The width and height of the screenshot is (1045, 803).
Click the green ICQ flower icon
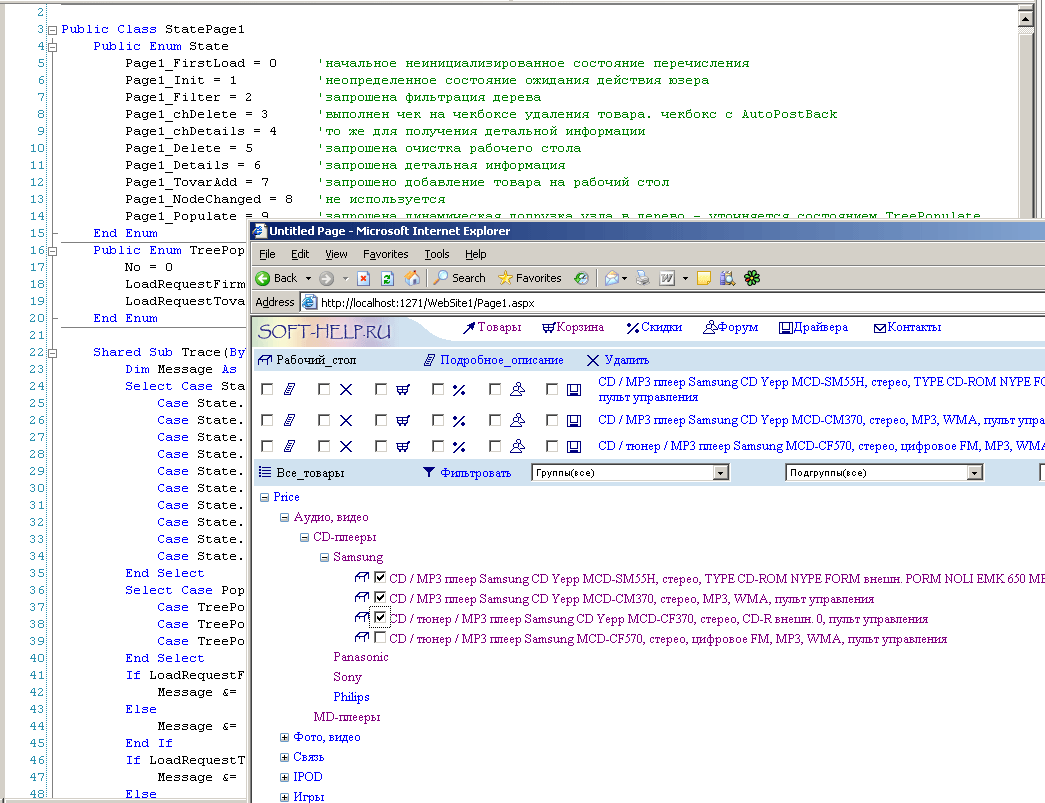point(752,278)
